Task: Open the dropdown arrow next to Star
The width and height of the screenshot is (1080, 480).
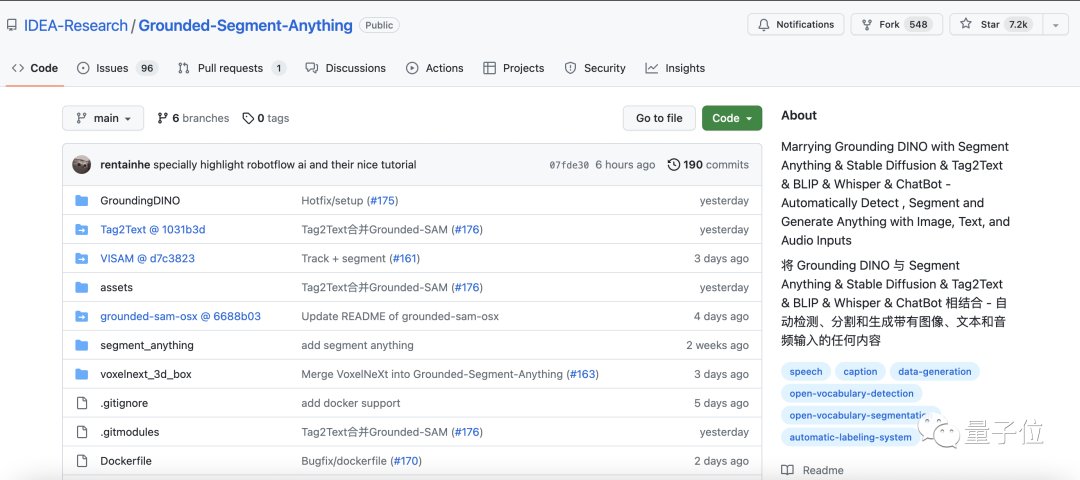Action: pyautogui.click(x=1055, y=24)
